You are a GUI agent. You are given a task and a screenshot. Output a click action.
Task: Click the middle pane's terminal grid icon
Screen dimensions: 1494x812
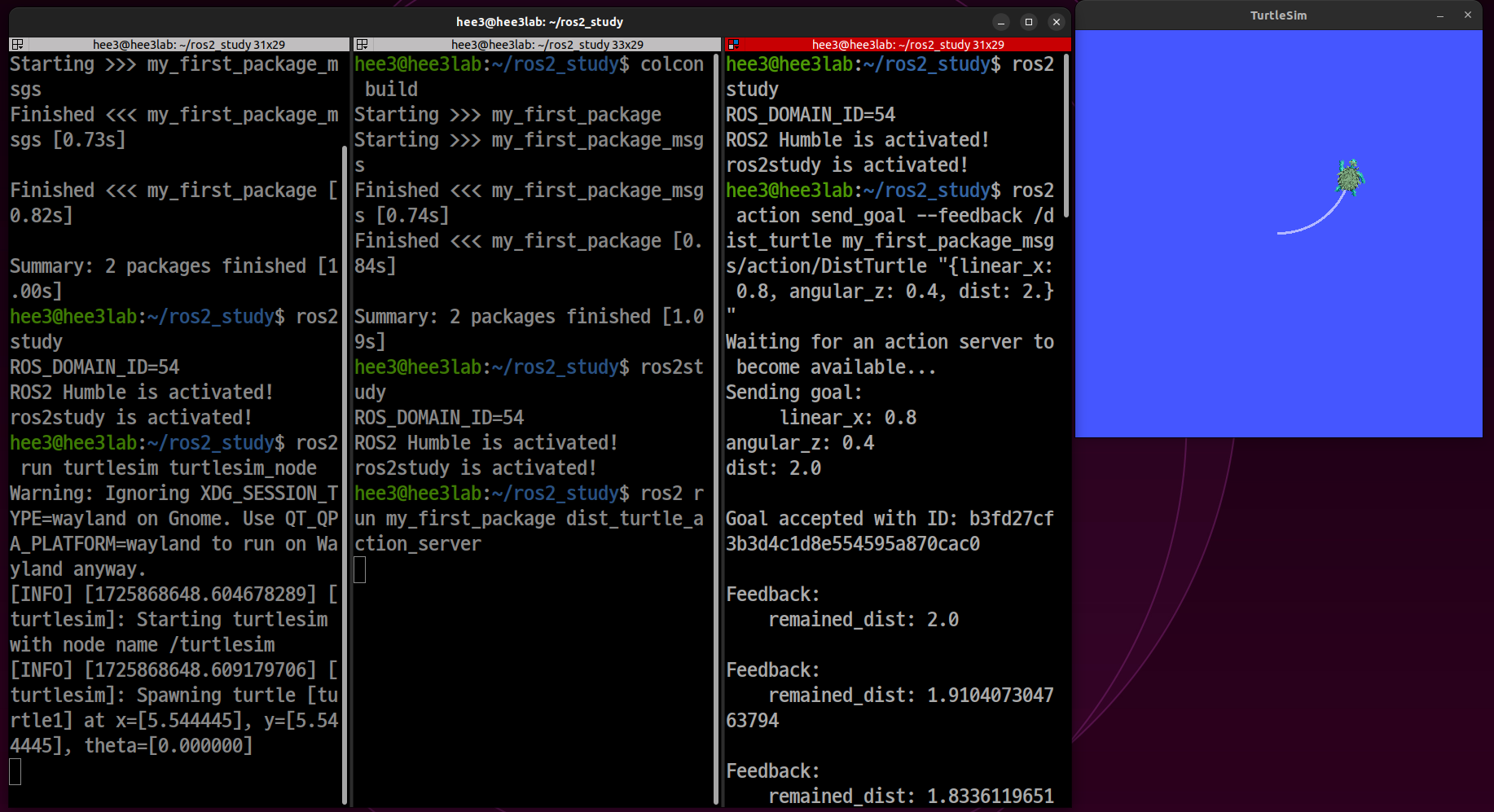(x=362, y=45)
